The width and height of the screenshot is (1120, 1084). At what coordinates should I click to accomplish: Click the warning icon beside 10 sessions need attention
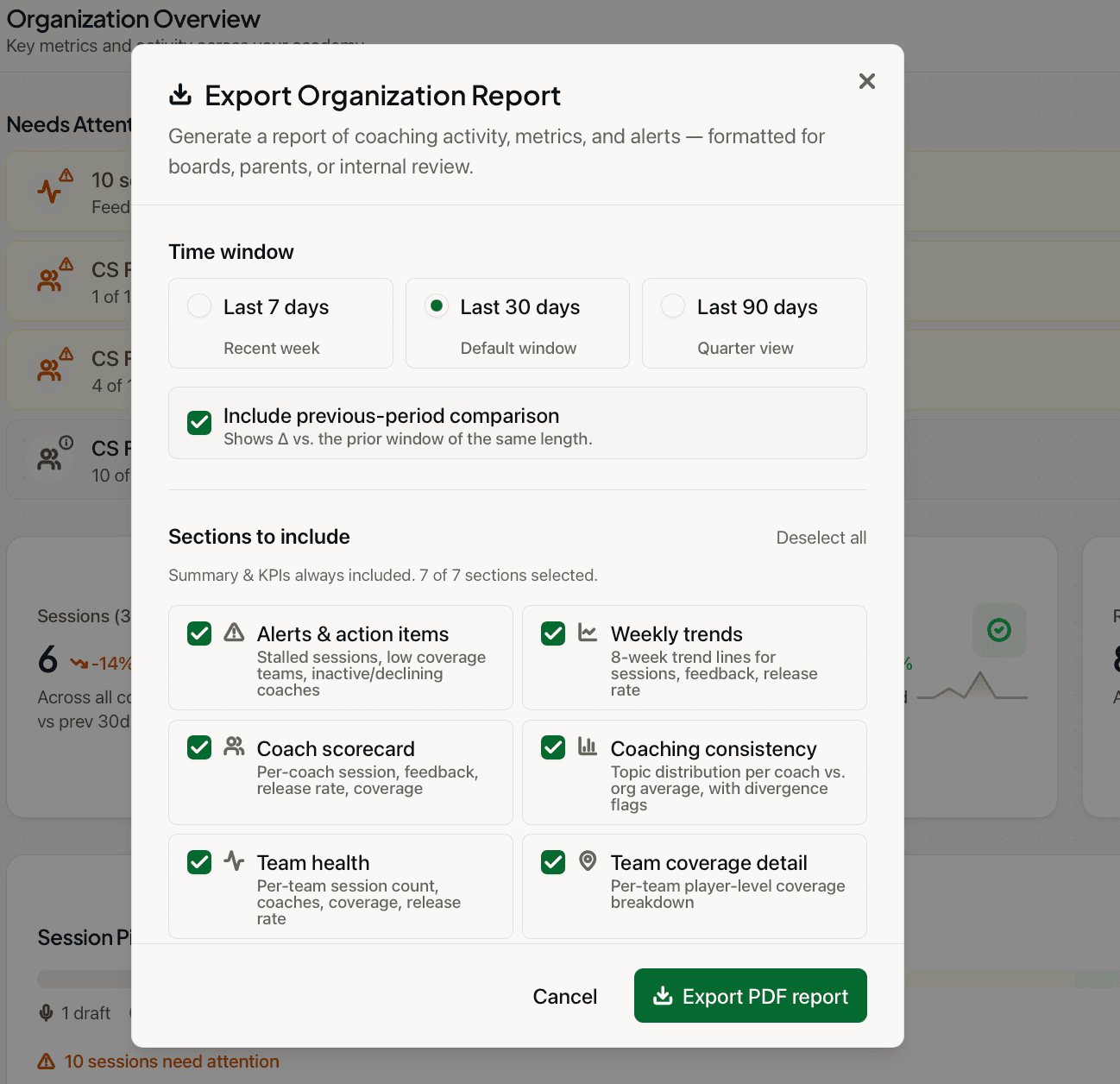pos(47,1062)
